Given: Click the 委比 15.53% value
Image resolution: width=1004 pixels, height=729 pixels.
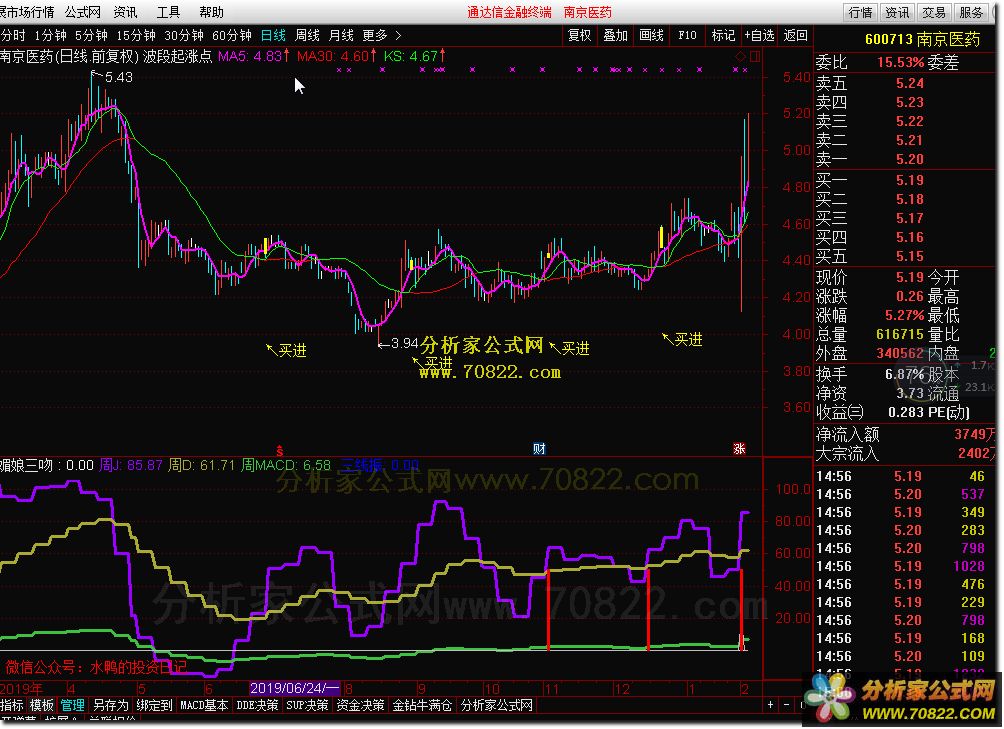Looking at the screenshot, I should [901, 63].
